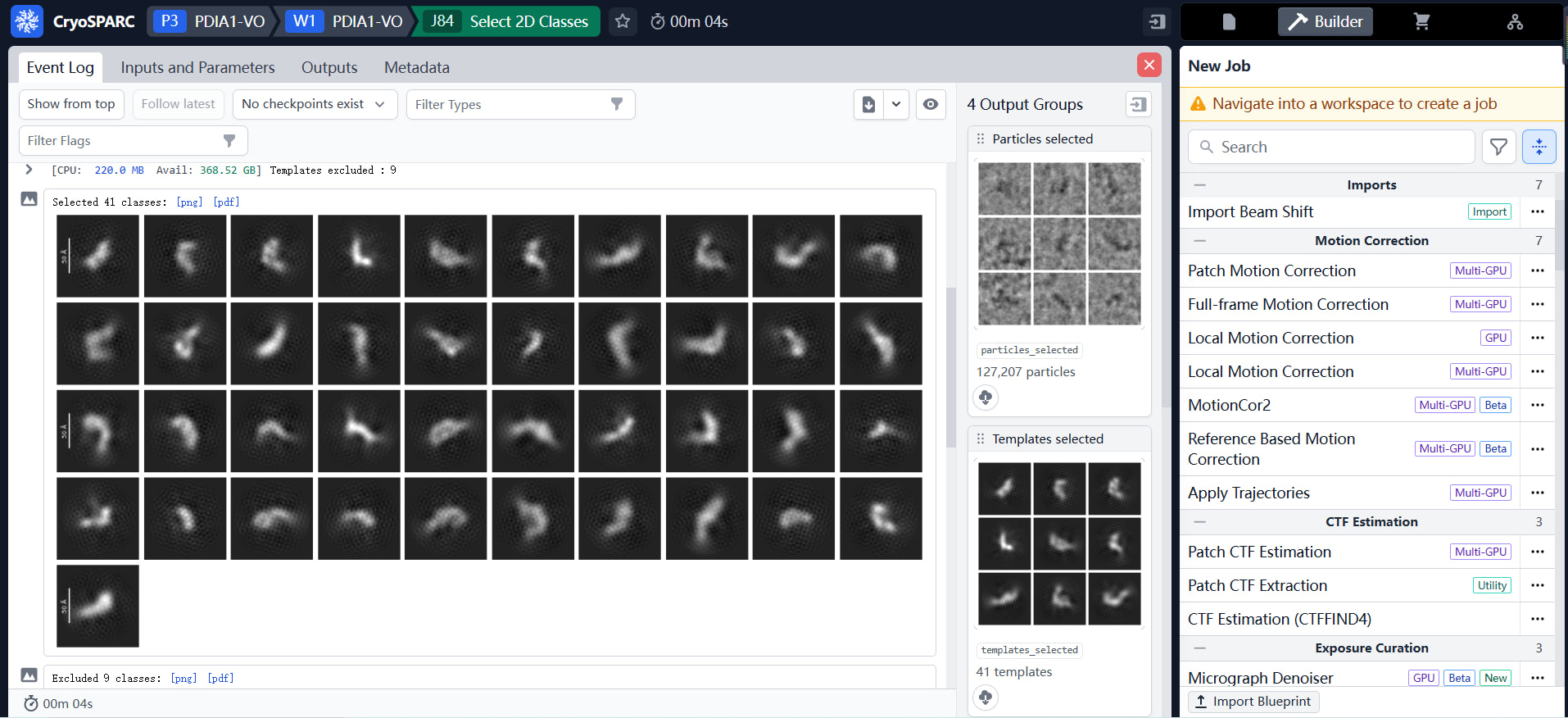Open the workflow tree icon
Viewport: 1568px width, 718px height.
pyautogui.click(x=1515, y=22)
